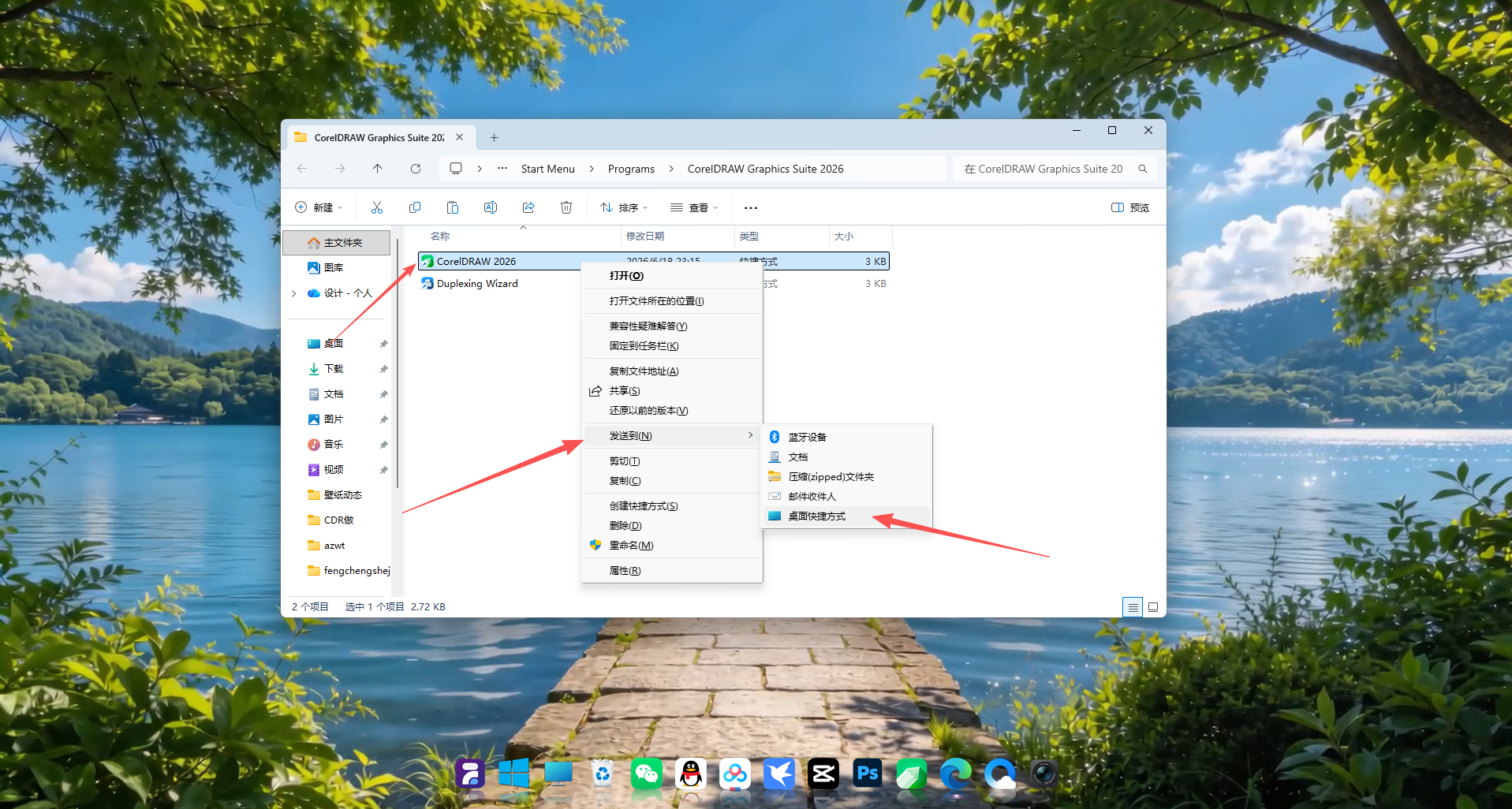
Task: Select 打开文件所在的位置(I) in context menu
Action: [x=672, y=301]
